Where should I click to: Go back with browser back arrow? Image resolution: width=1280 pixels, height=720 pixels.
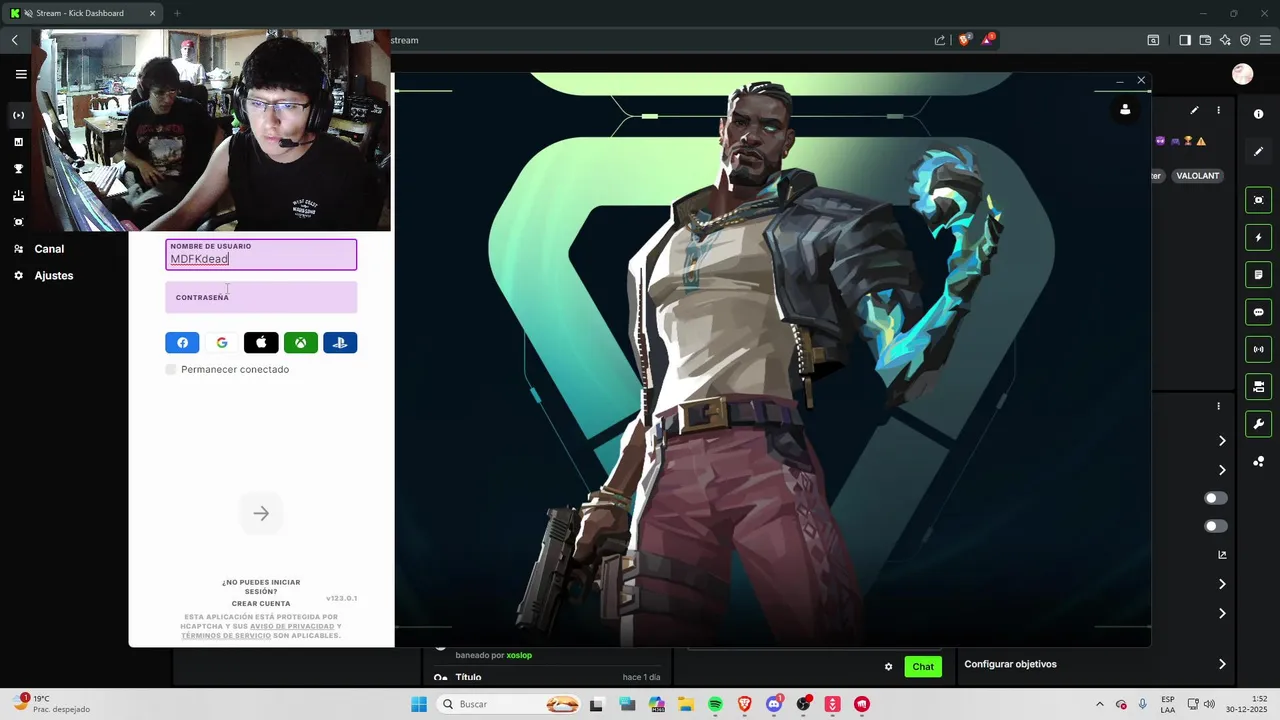[15, 40]
